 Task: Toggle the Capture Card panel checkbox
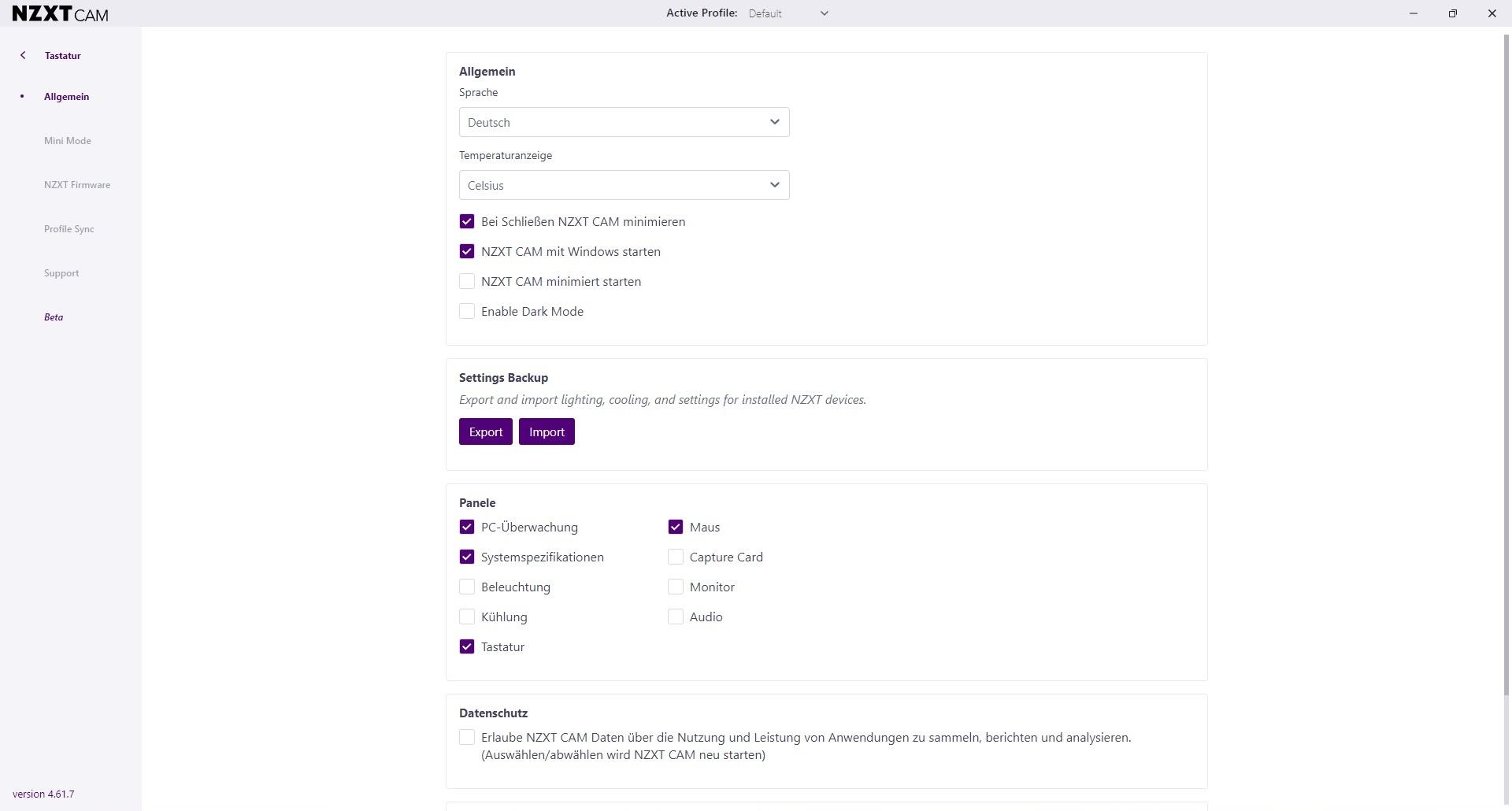[x=676, y=557]
